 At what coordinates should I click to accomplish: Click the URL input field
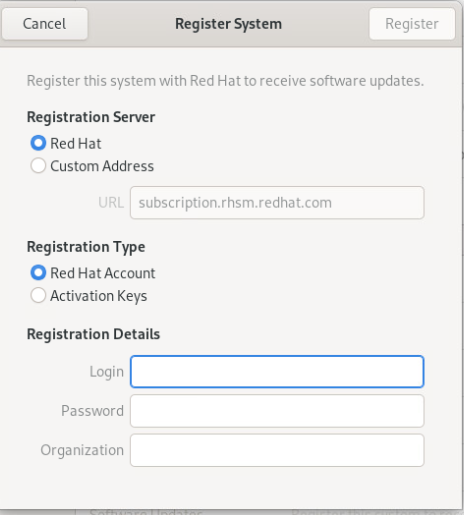(x=277, y=203)
